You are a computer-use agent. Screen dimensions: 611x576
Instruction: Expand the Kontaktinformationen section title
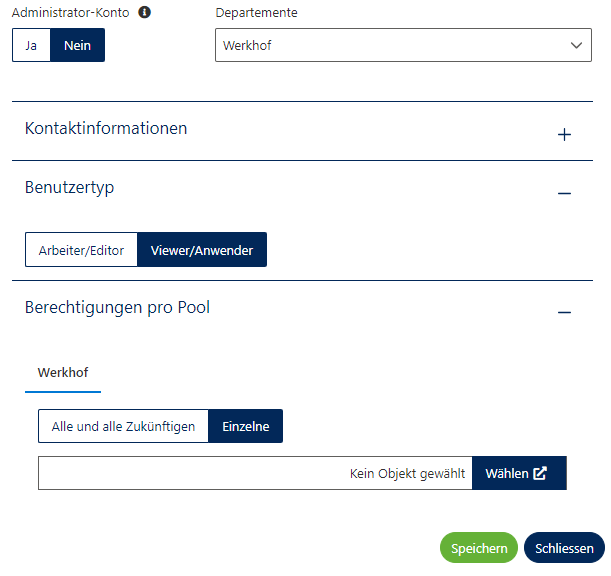(x=106, y=129)
